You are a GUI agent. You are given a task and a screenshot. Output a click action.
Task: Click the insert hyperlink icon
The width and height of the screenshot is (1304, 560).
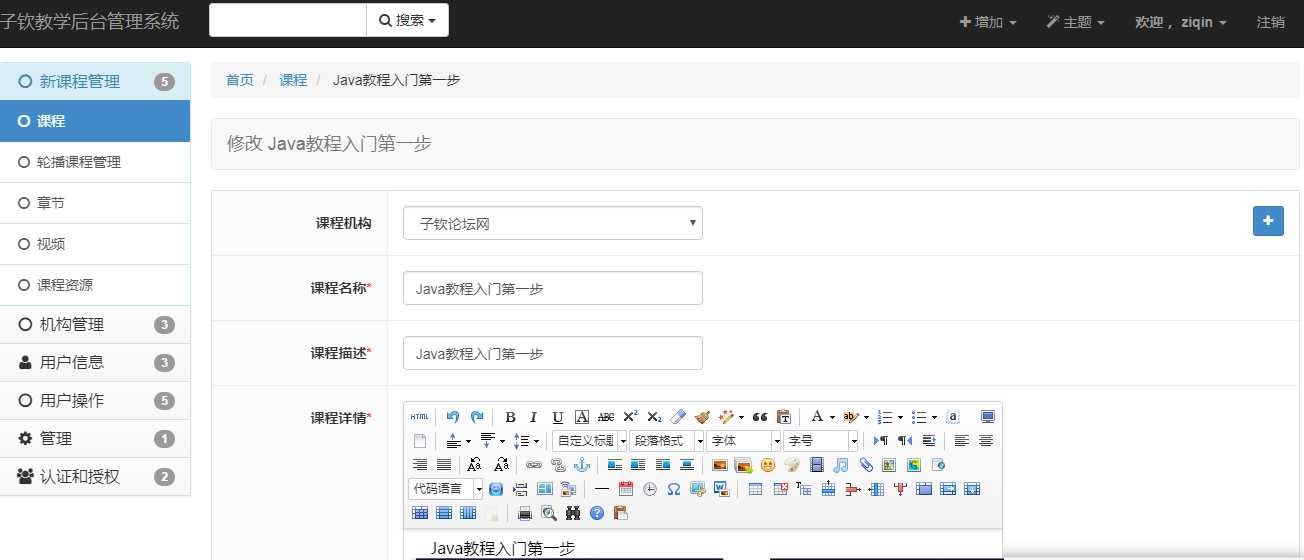[x=534, y=465]
